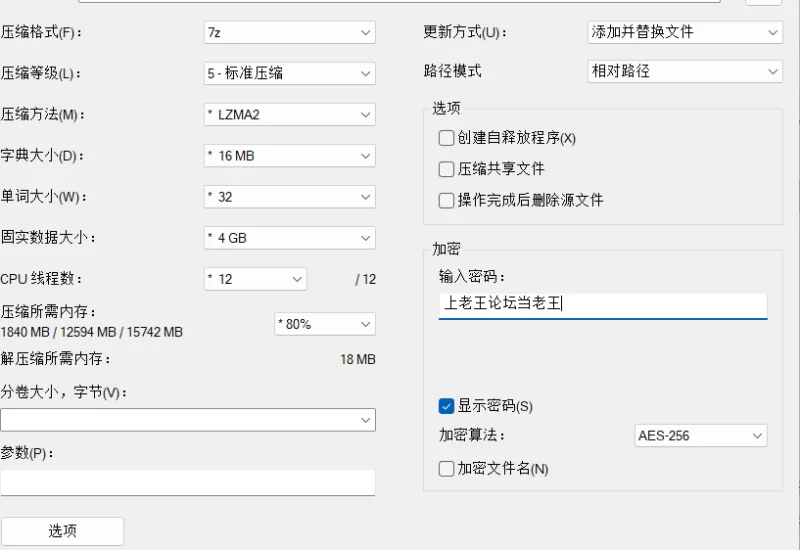Expand the 字典大小 16 MB dropdown

tap(289, 156)
